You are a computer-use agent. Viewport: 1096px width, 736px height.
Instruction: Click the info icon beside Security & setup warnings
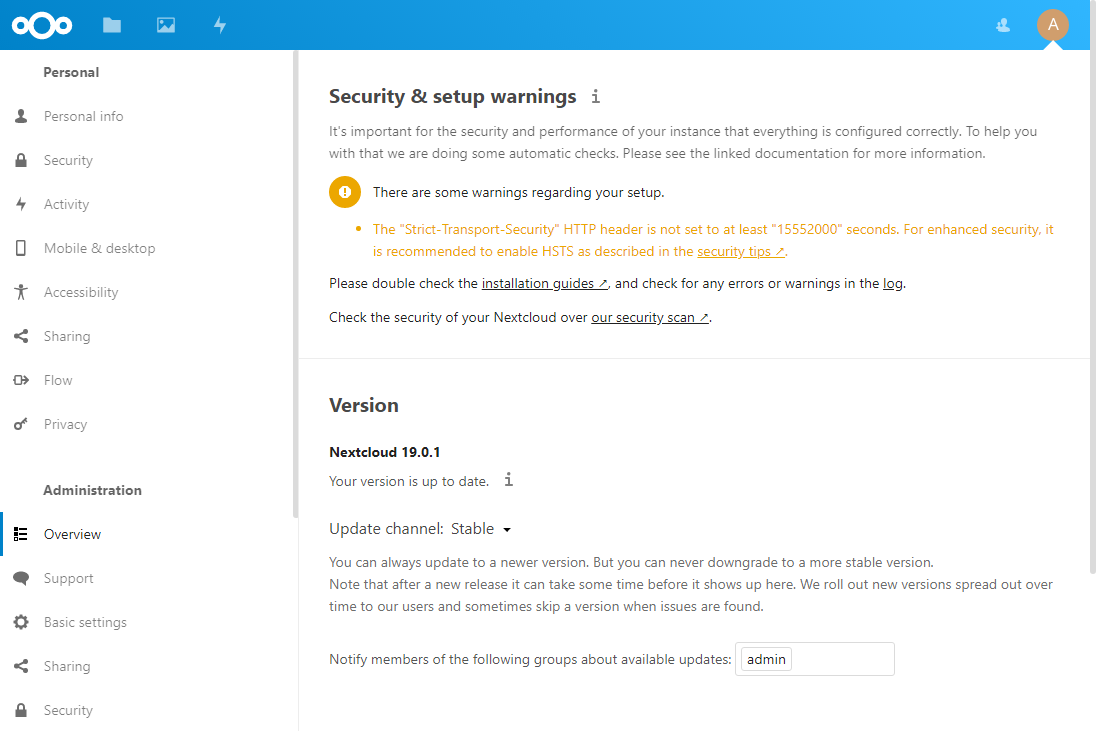[596, 96]
